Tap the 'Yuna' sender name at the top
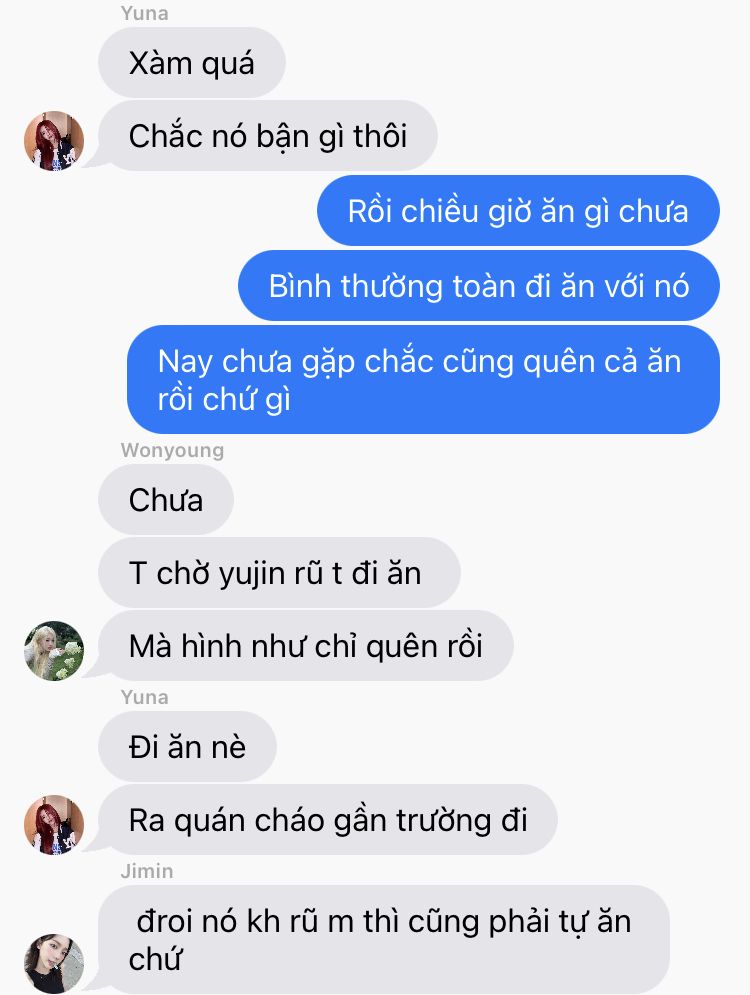This screenshot has height=995, width=750. tap(145, 13)
